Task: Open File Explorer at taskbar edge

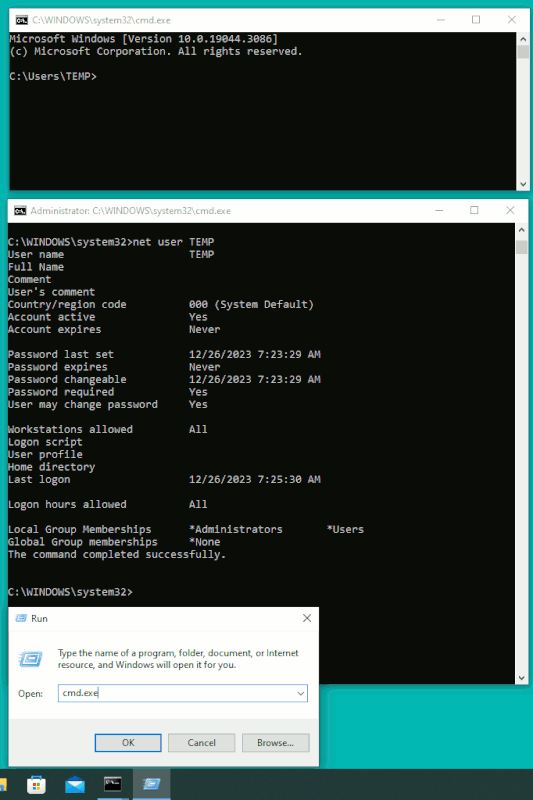Action: pyautogui.click(x=3, y=785)
